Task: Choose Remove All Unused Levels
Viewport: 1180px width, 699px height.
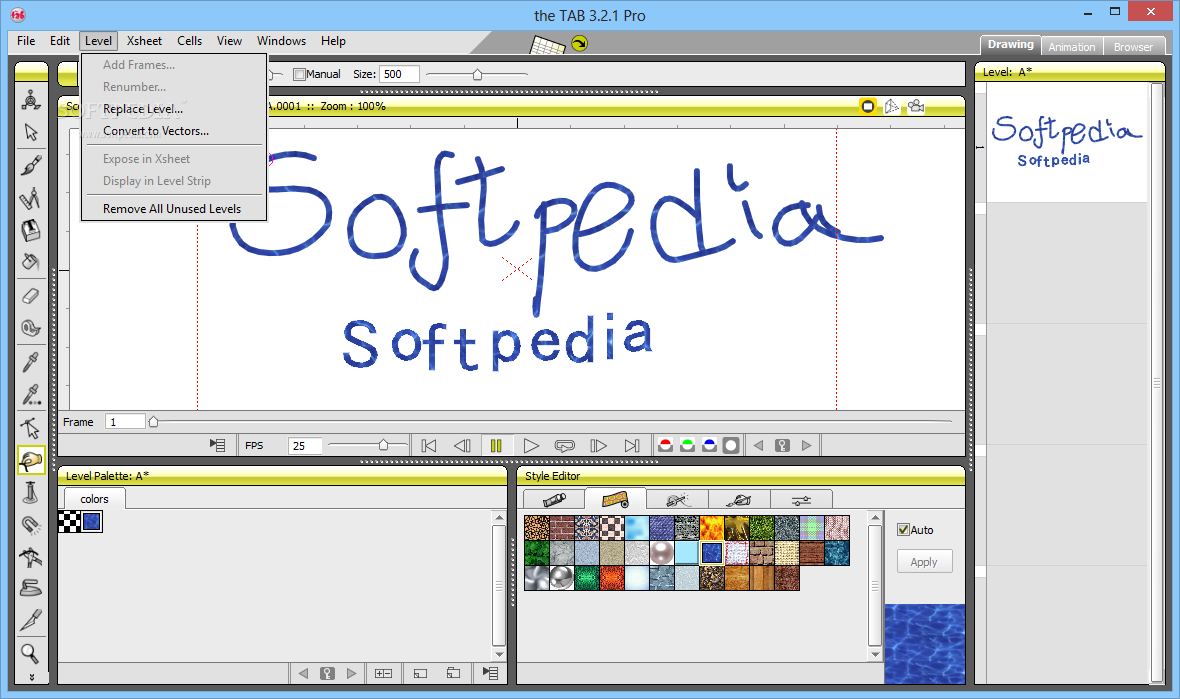Action: tap(174, 209)
